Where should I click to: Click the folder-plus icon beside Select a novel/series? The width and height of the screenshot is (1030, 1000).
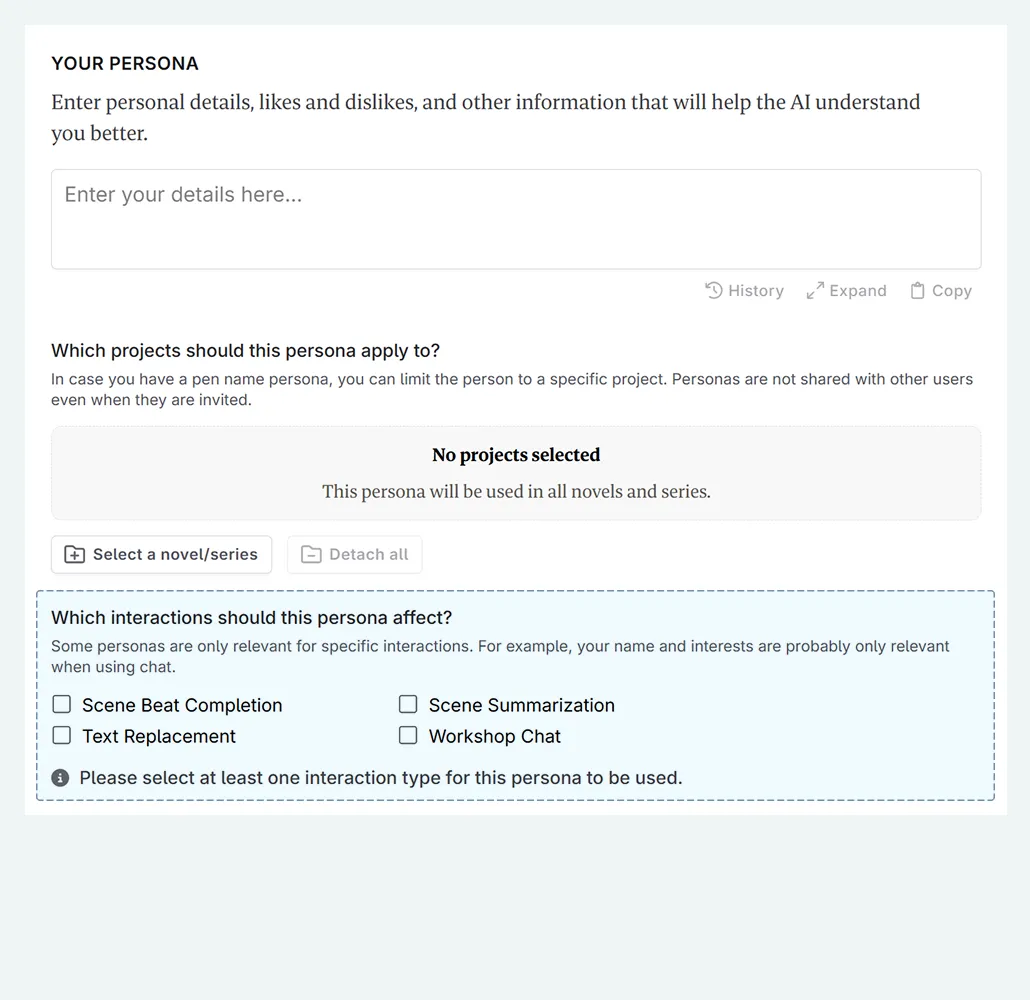click(x=75, y=555)
